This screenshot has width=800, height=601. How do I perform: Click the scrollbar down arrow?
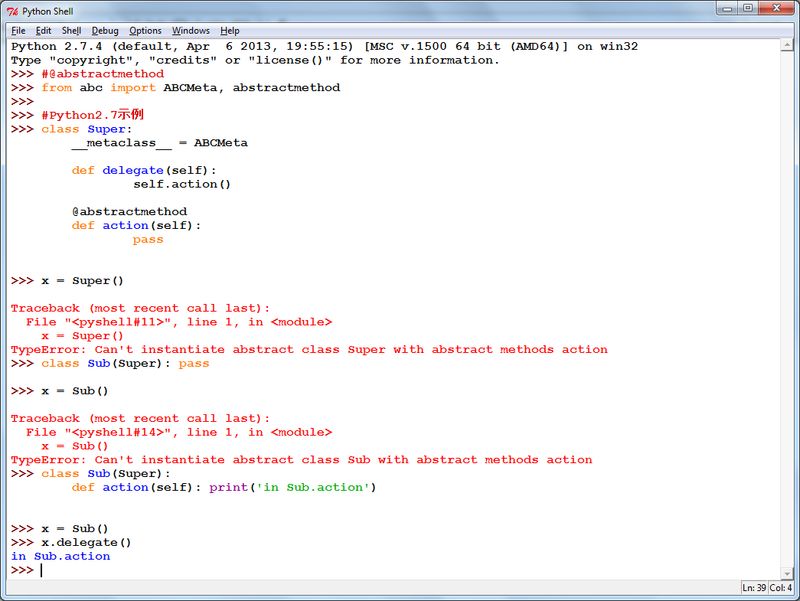coord(787,573)
